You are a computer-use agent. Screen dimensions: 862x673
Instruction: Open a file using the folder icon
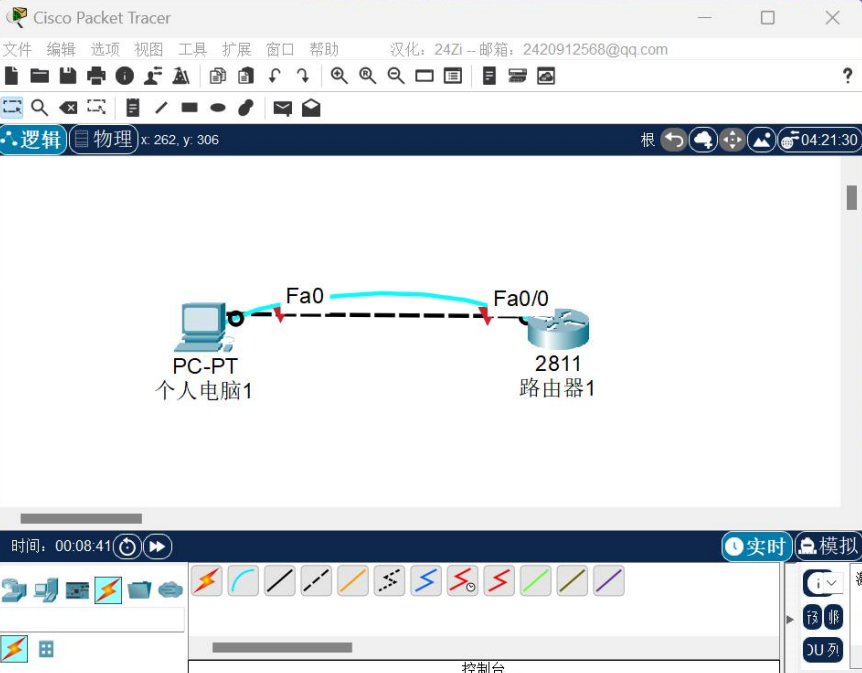(x=40, y=76)
